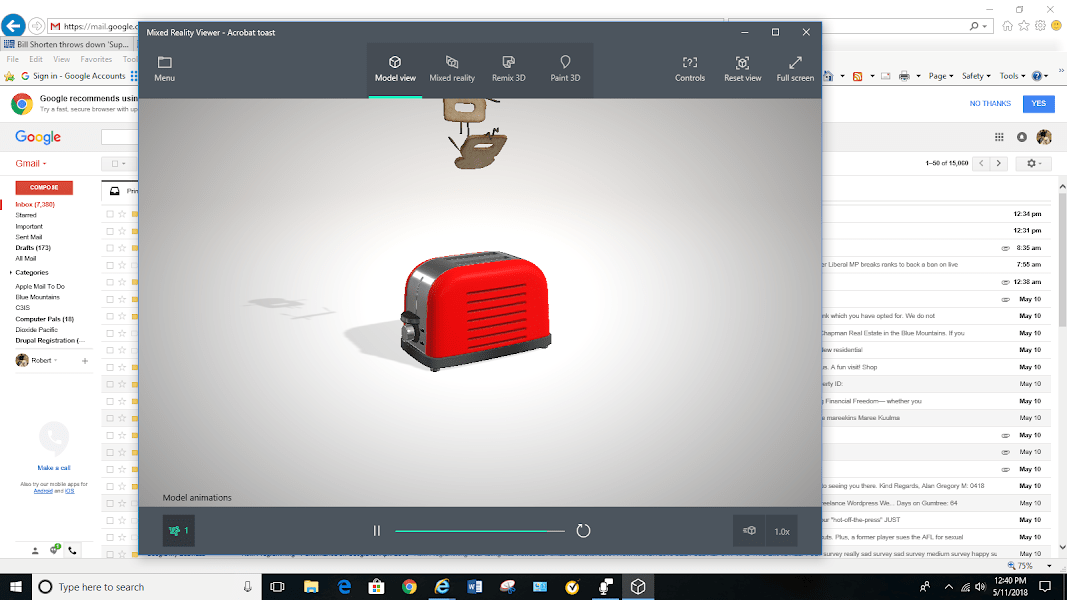
Task: Open the Google account avatar
Action: point(1044,137)
